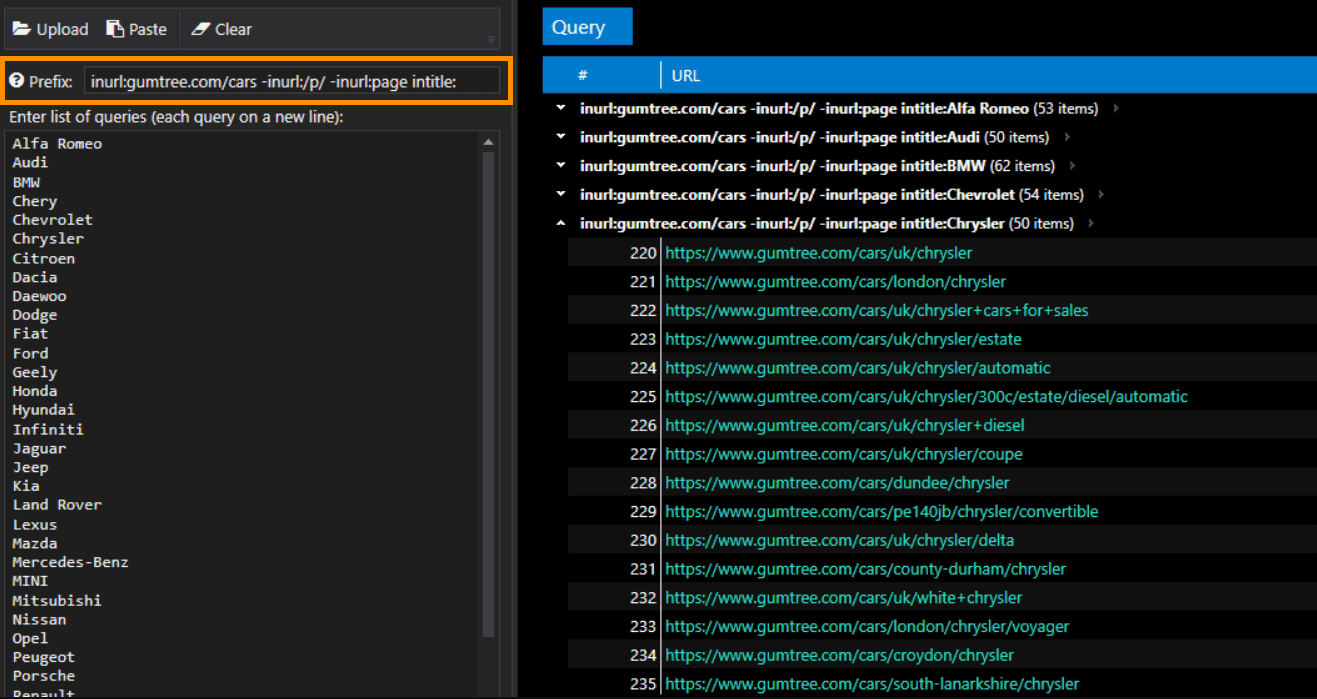Image resolution: width=1317 pixels, height=699 pixels.
Task: Click MINI in the query list
Action: click(30, 580)
